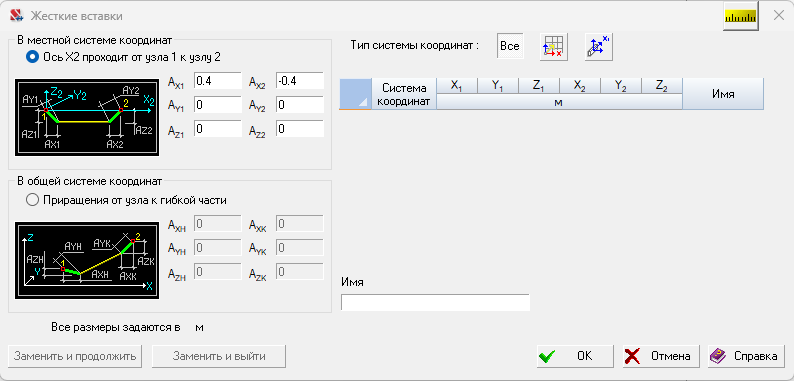
Task: Click the global coordinate system diagram
Action: [87, 260]
